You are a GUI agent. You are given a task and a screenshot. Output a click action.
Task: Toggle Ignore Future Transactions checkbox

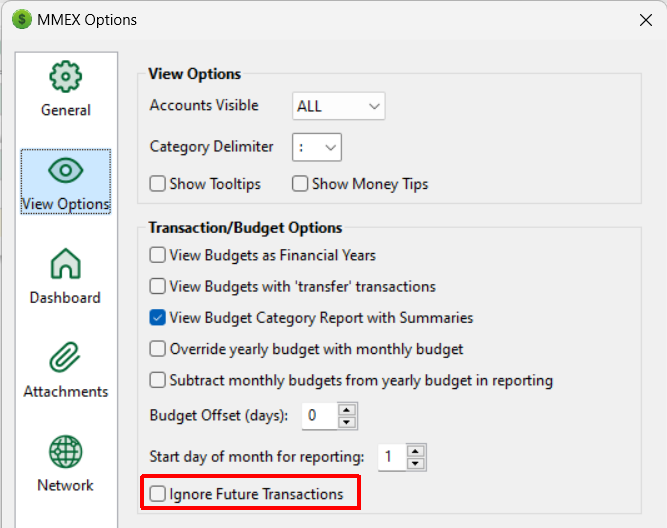point(158,494)
